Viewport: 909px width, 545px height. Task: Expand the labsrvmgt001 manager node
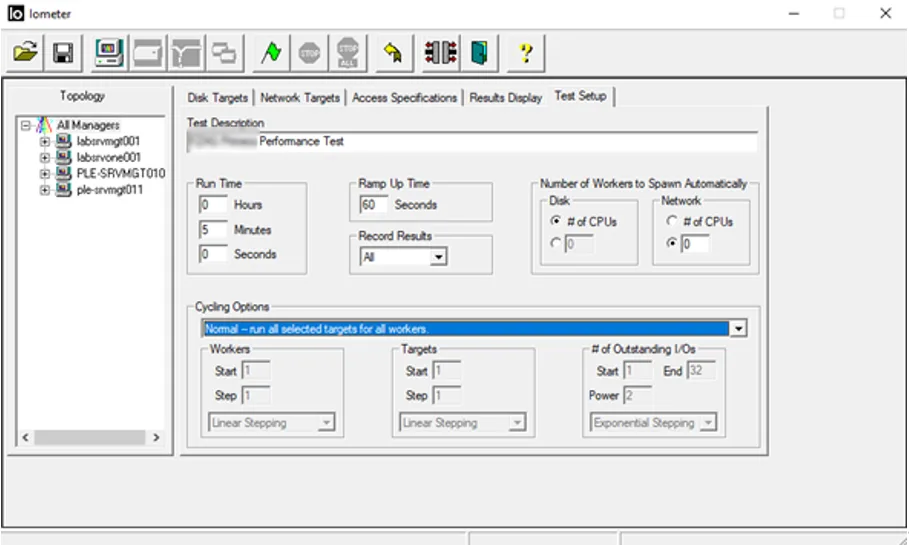click(x=45, y=141)
